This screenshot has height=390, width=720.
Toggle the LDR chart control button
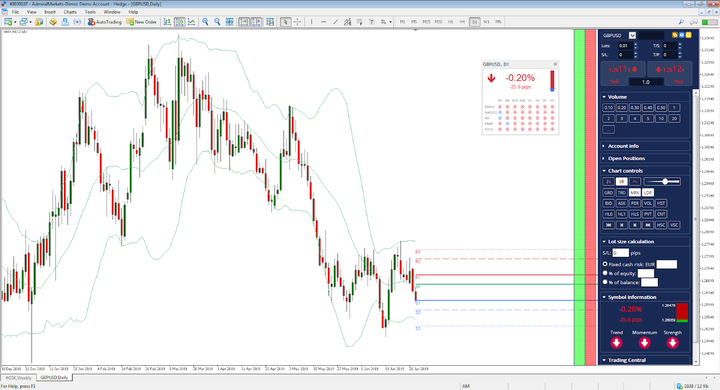pos(647,192)
